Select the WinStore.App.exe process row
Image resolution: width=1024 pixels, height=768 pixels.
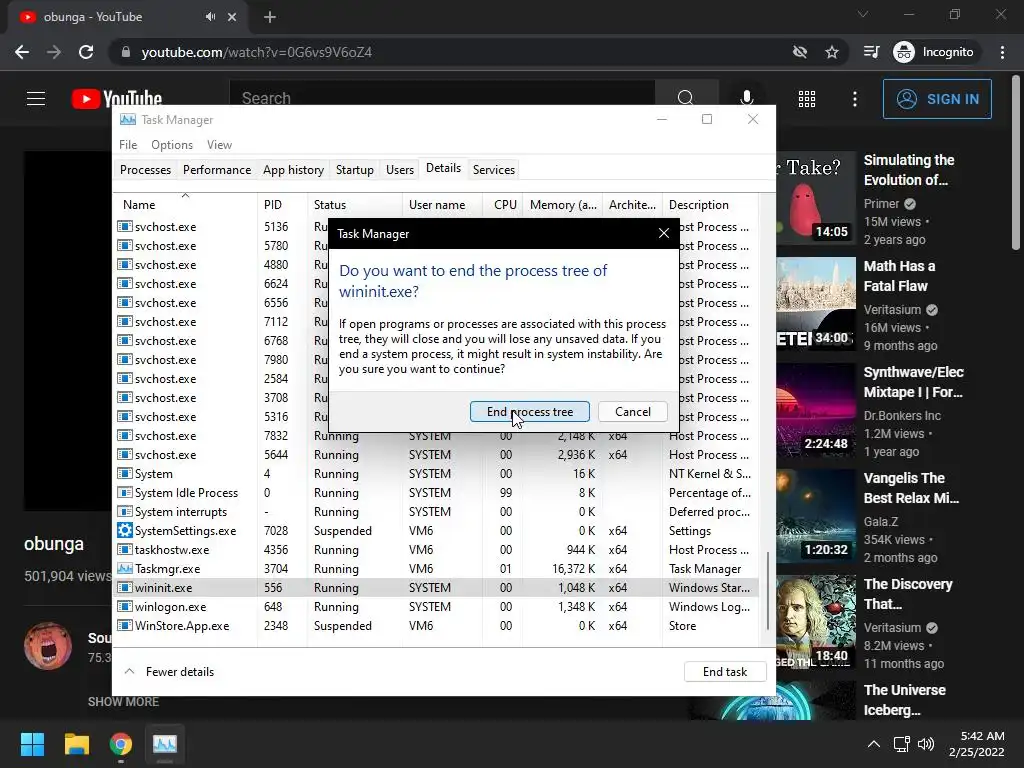coord(436,626)
